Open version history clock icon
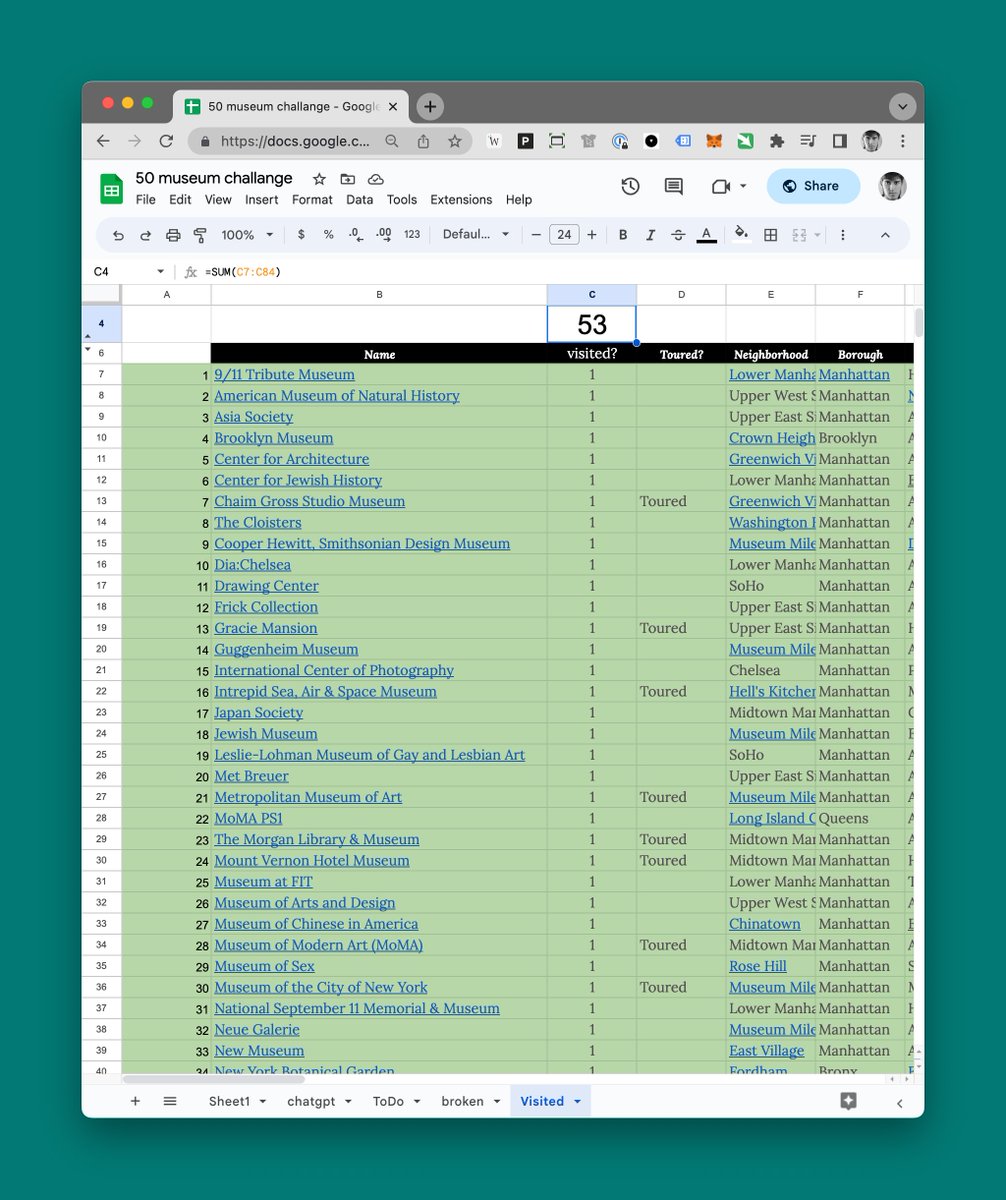 click(630, 186)
